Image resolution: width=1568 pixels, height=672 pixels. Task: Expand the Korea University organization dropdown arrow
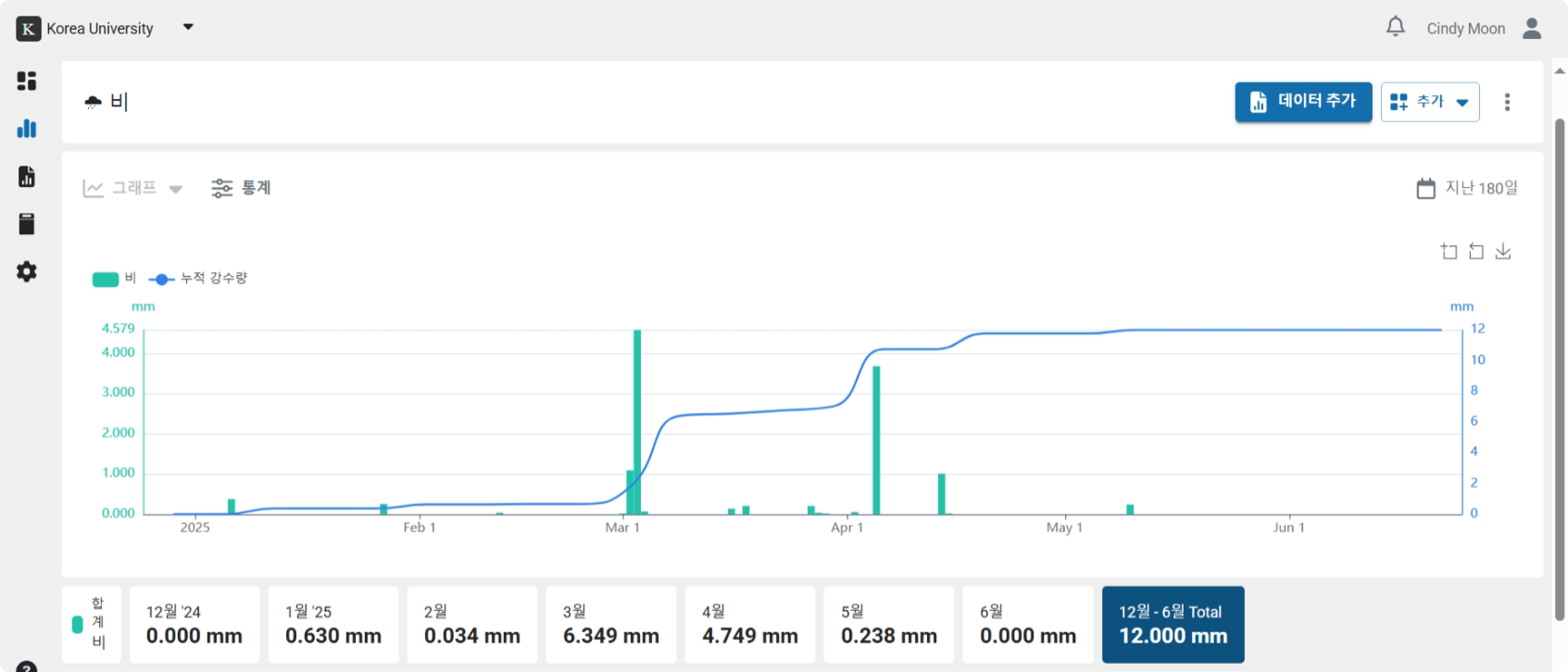pyautogui.click(x=188, y=27)
